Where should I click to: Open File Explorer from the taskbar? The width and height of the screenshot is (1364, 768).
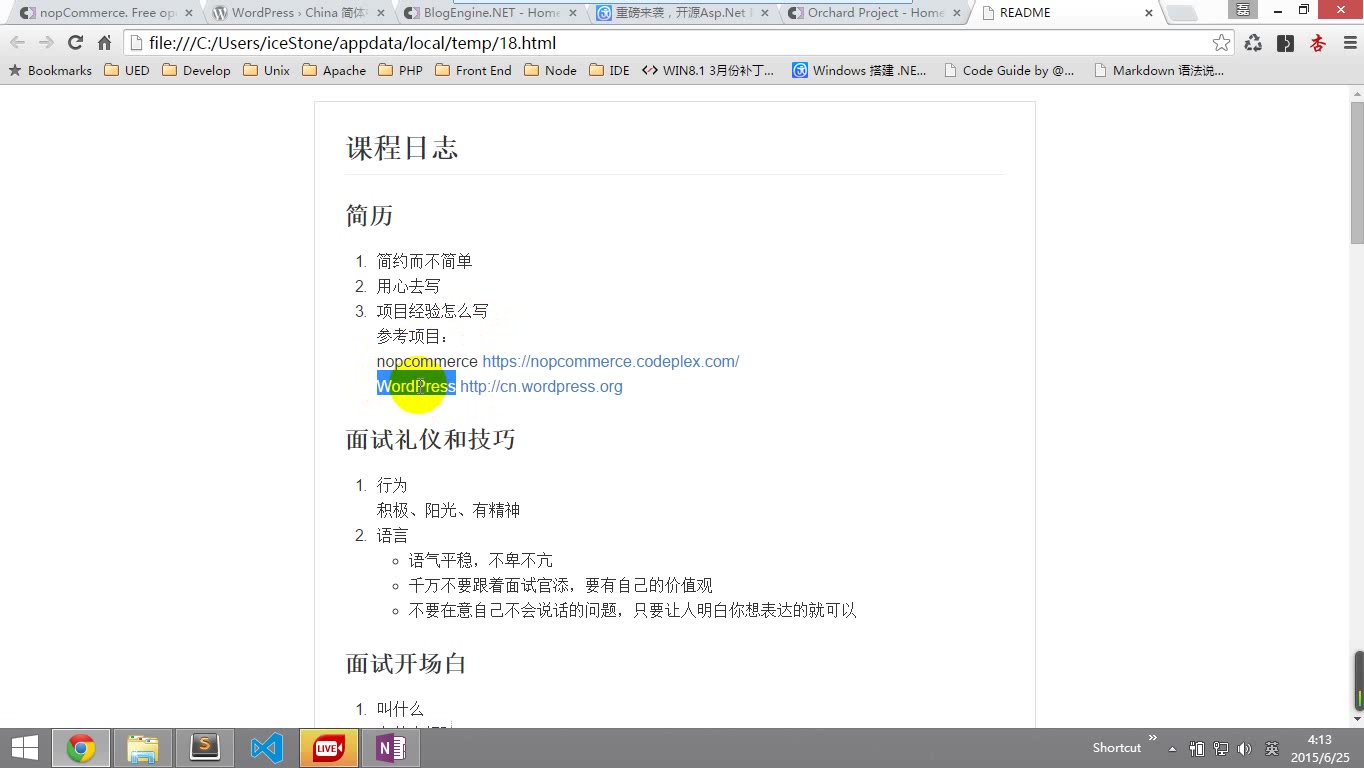click(x=143, y=748)
